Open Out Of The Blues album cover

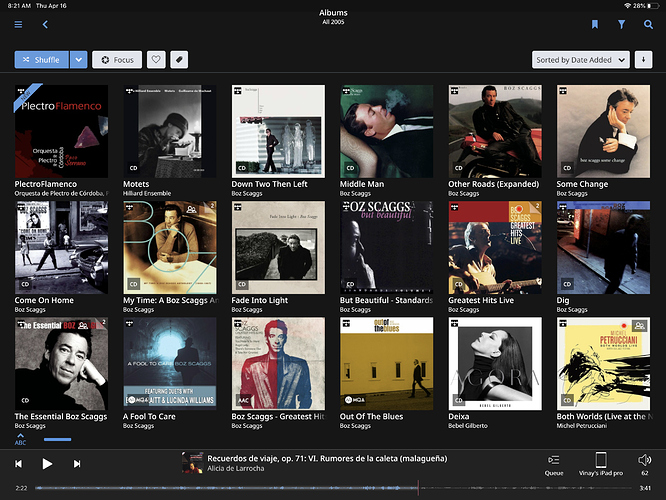click(387, 364)
